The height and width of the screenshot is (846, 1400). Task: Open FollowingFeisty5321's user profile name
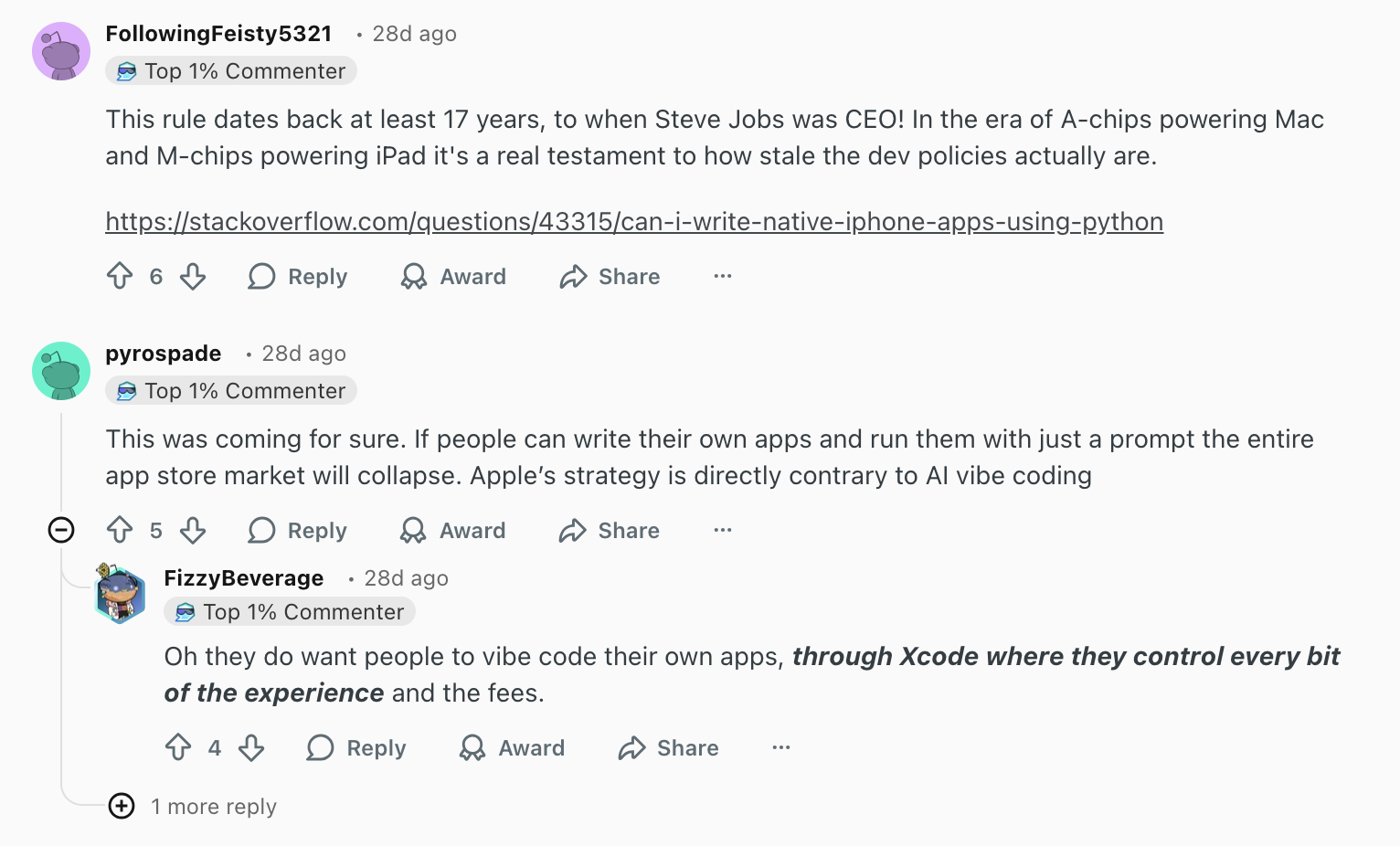click(218, 34)
